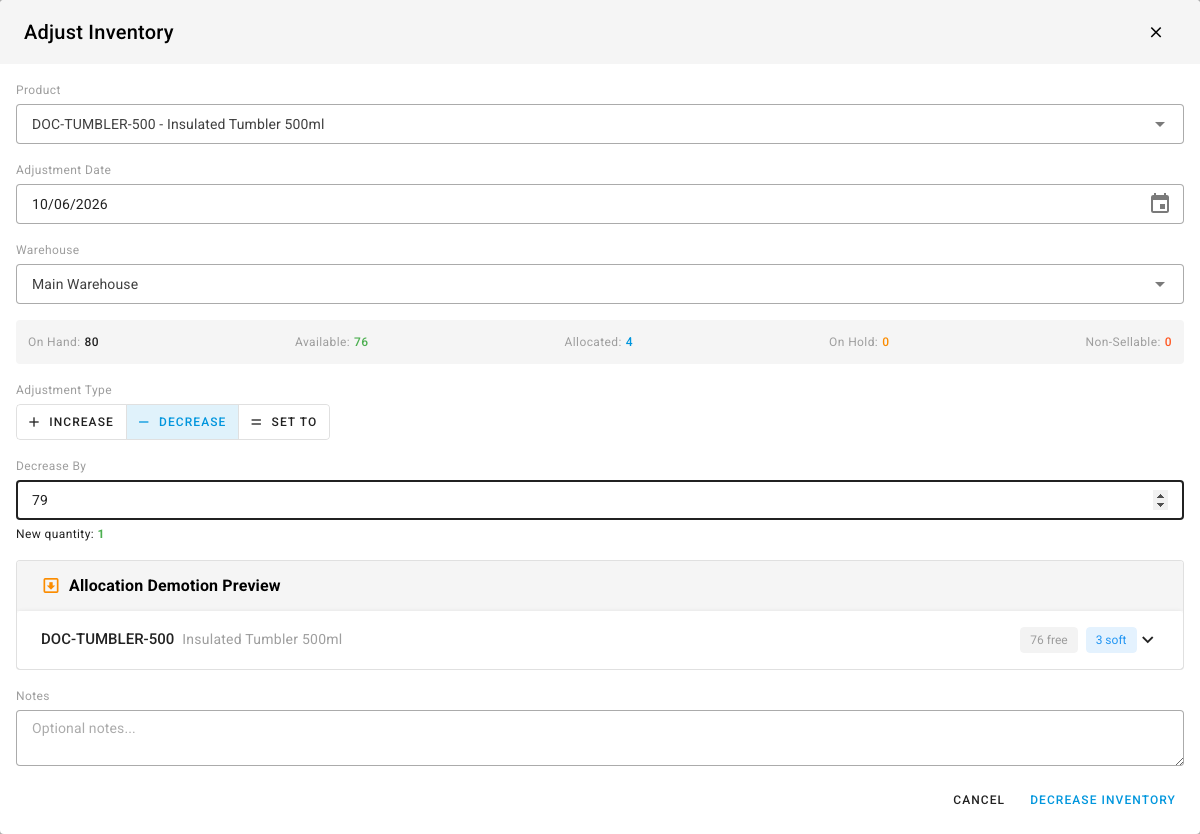The image size is (1200, 834).
Task: Open the Warehouse dropdown
Action: tap(600, 284)
